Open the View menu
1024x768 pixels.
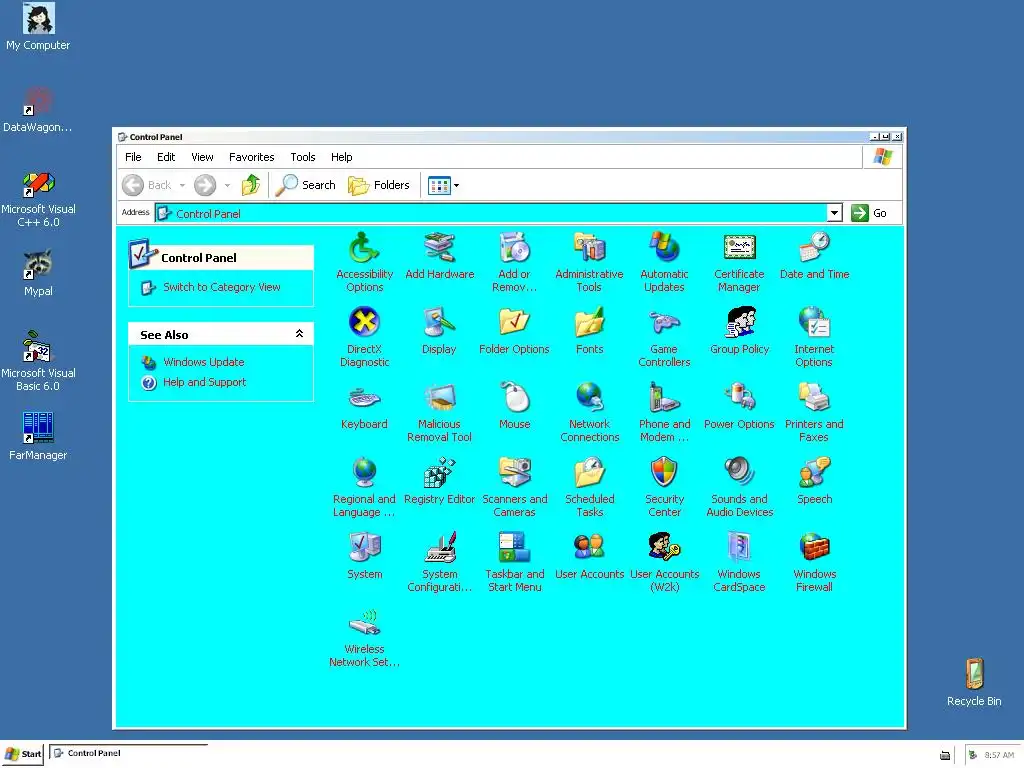point(202,157)
